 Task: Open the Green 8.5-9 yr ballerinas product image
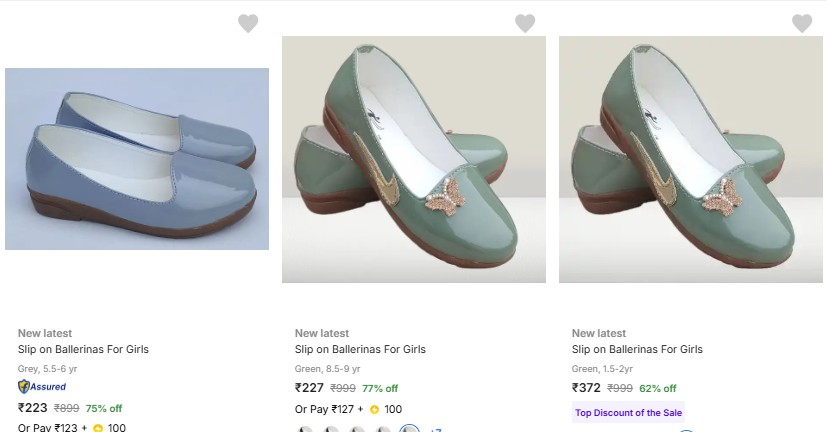pos(414,160)
